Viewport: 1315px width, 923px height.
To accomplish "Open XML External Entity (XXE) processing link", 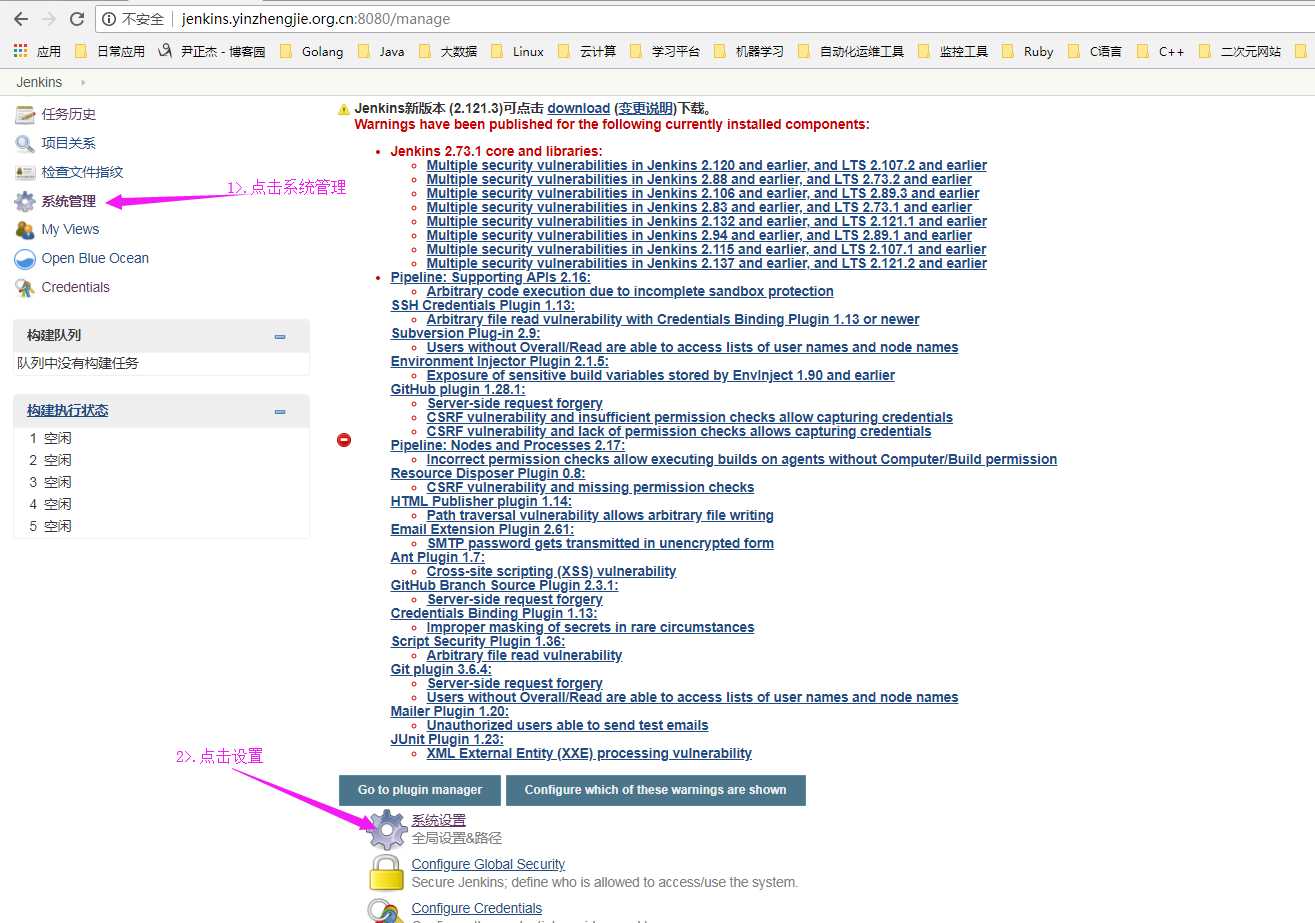I will tap(589, 753).
